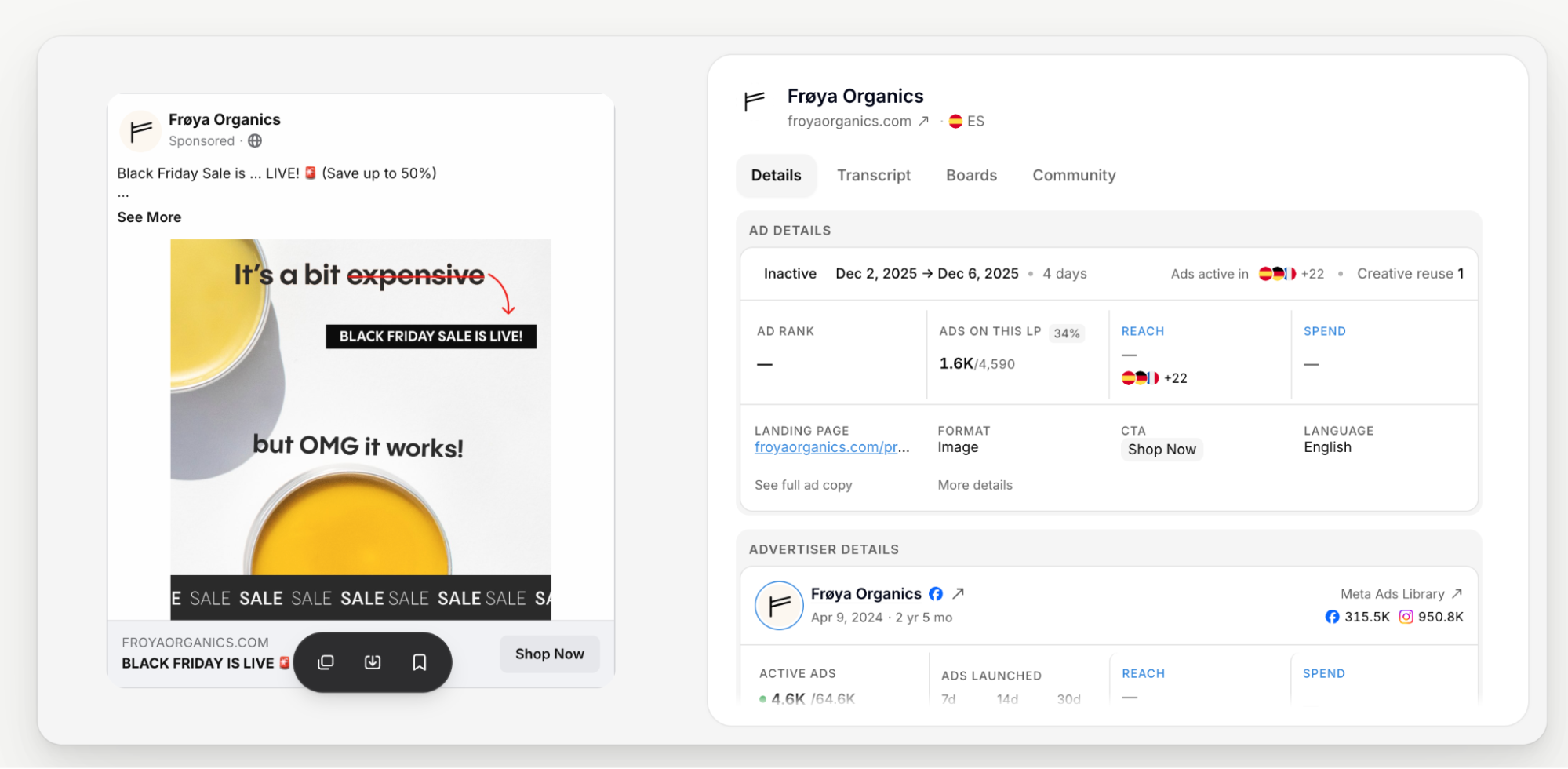
Task: Click the "Inactive" status text
Action: pos(790,274)
